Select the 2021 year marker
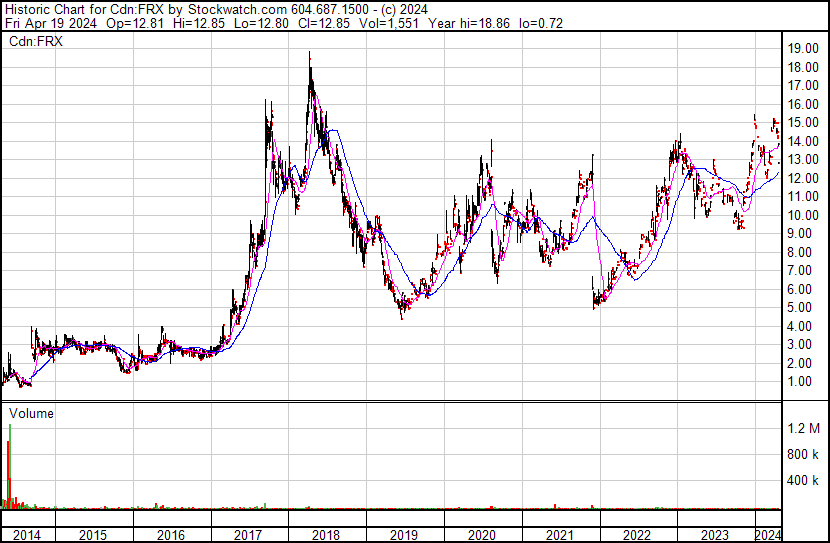Screen dimensions: 830x543 [x=560, y=535]
